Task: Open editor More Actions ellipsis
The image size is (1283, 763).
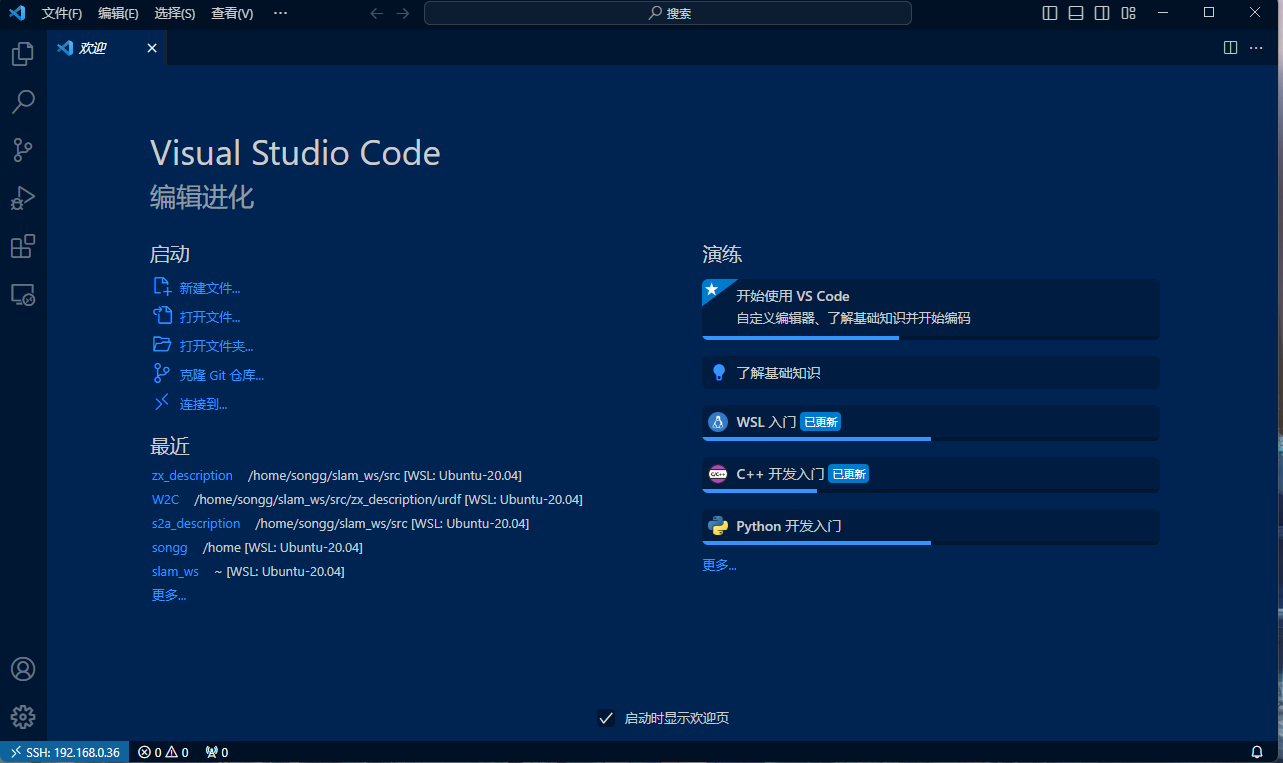Action: pyautogui.click(x=1257, y=47)
